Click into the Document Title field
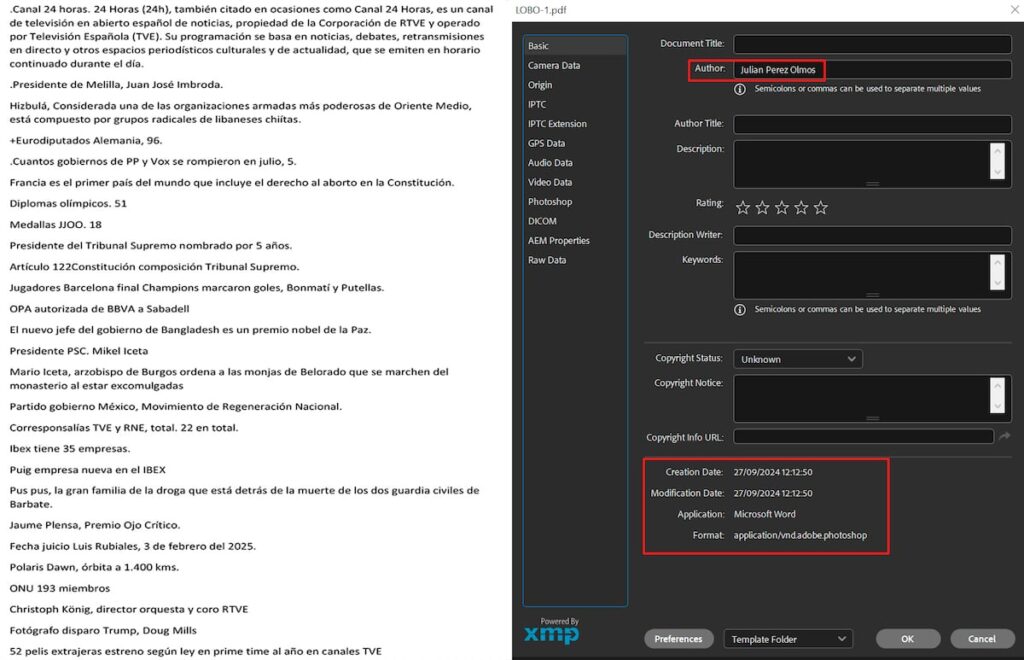Viewport: 1024px width, 660px height. pyautogui.click(x=872, y=44)
